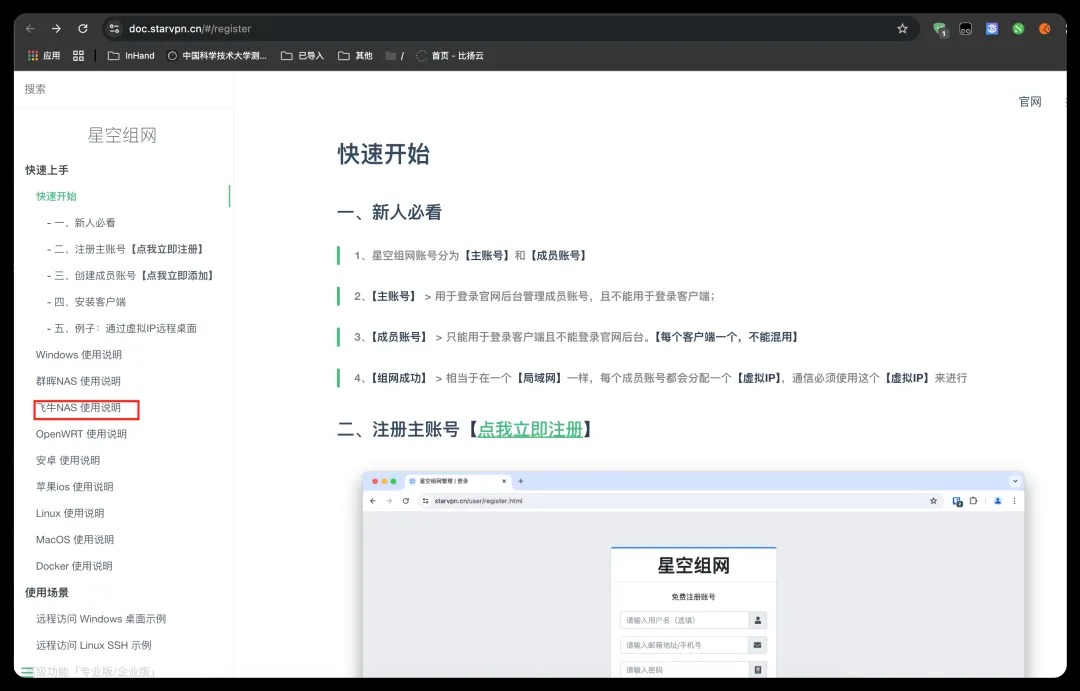
Task: Click the browser back arrow
Action: pos(30,29)
